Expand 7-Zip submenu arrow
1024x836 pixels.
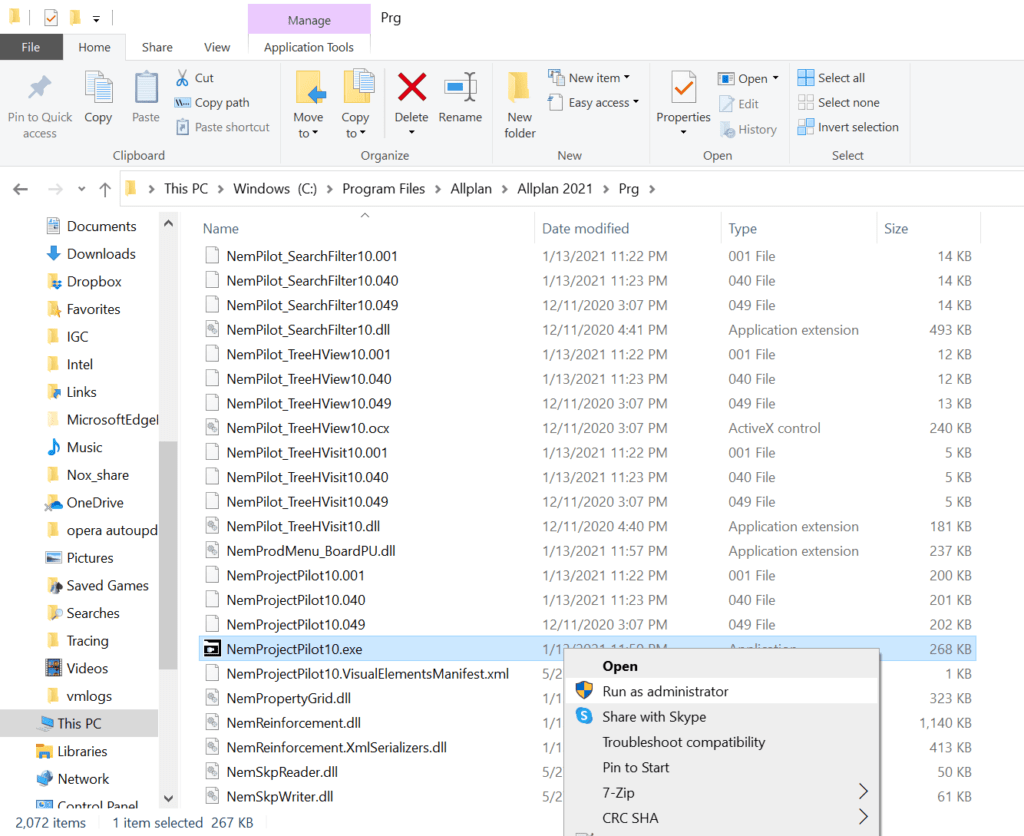(863, 792)
